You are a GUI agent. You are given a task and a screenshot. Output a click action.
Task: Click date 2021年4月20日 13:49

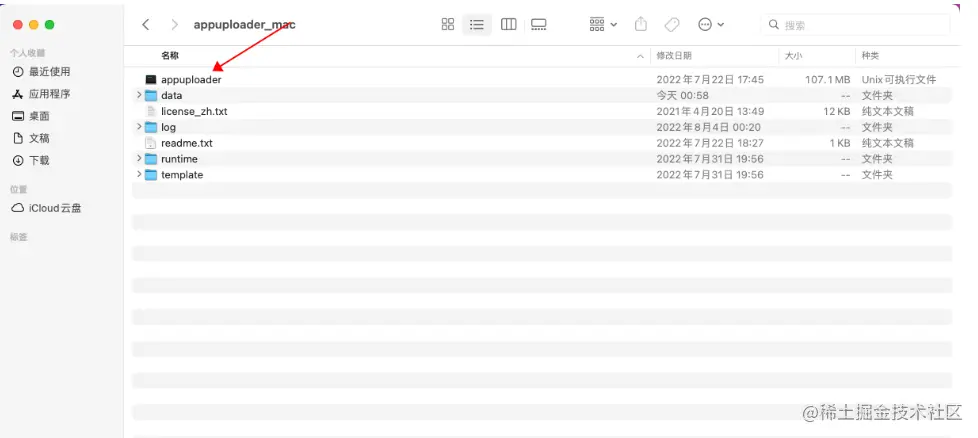click(710, 111)
